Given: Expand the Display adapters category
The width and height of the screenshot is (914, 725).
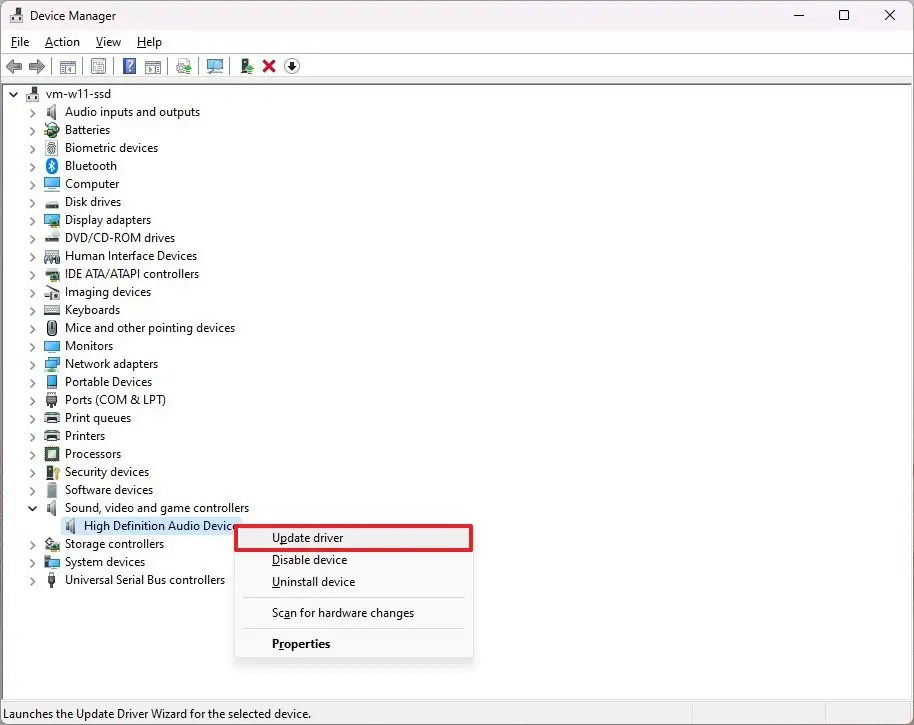Looking at the screenshot, I should tap(32, 219).
